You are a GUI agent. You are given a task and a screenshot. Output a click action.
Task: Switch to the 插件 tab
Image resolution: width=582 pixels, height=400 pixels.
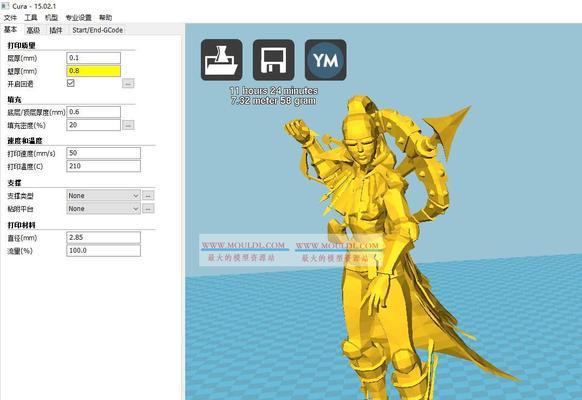tap(56, 30)
